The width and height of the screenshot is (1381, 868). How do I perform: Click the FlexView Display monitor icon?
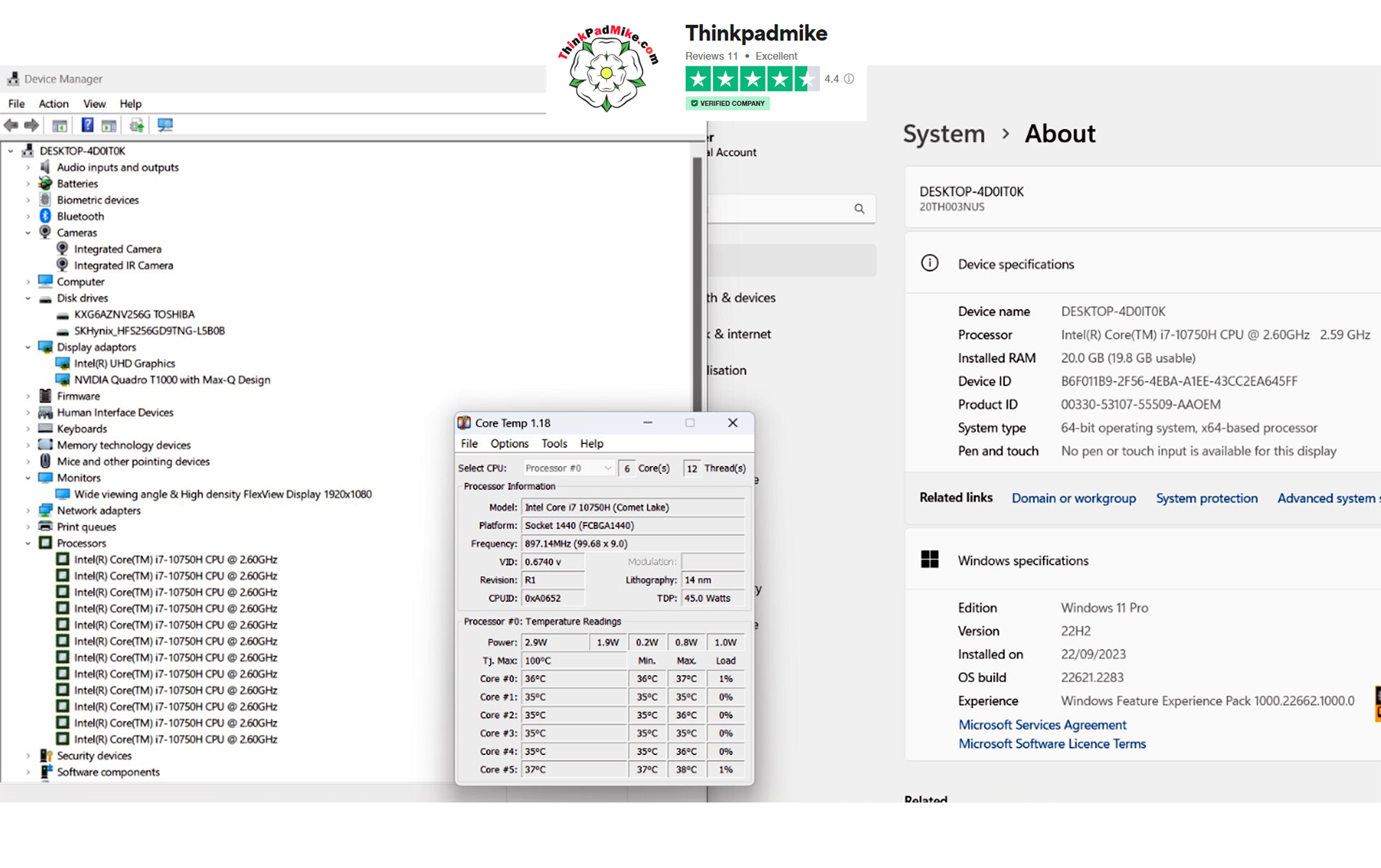pos(62,494)
